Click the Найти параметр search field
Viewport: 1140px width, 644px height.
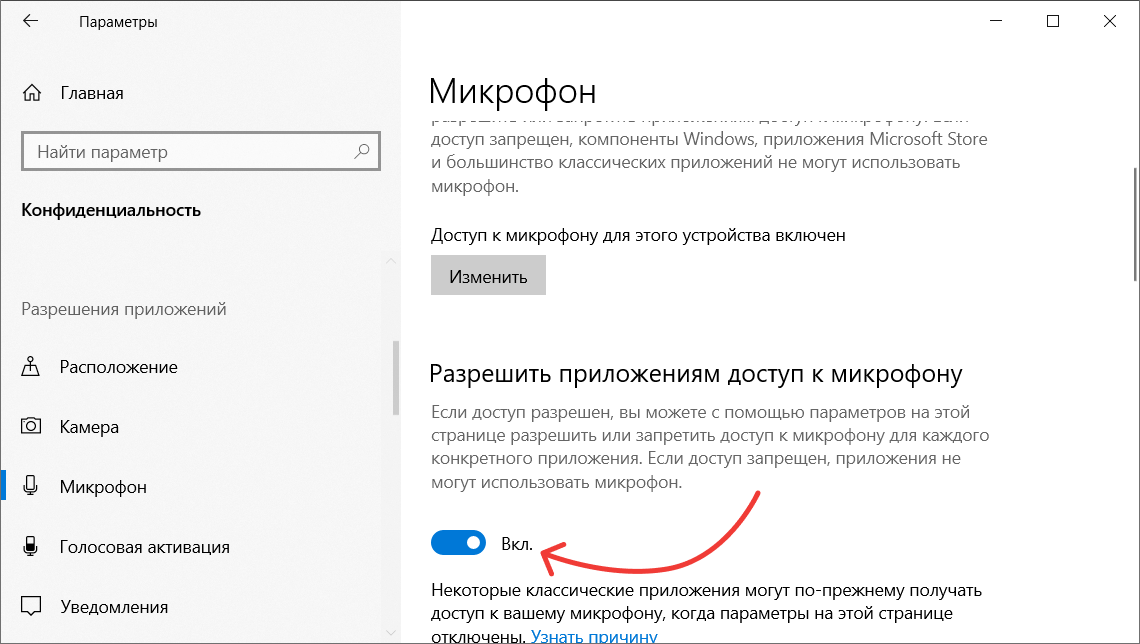click(x=190, y=152)
